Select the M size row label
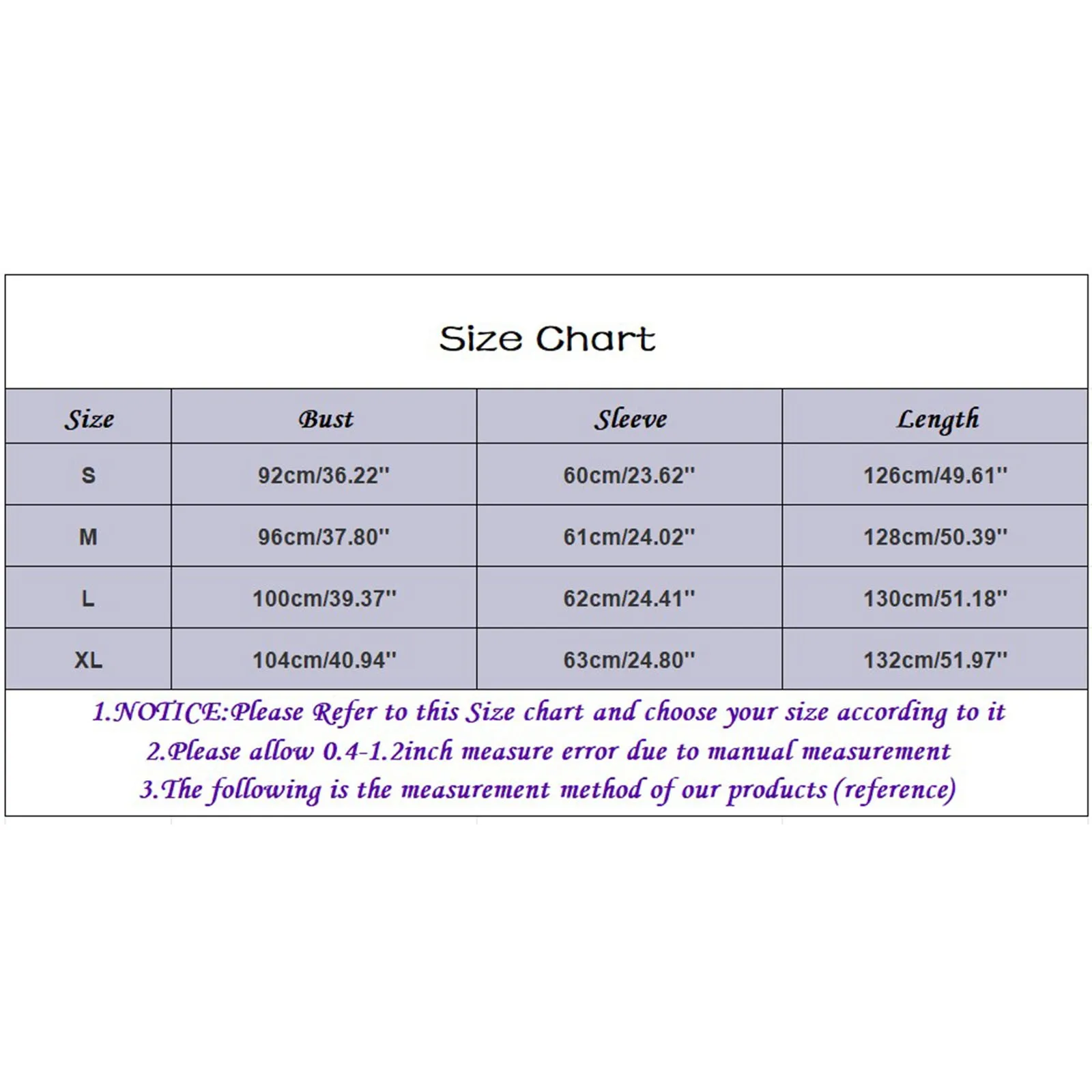The image size is (1092, 1092). [x=89, y=537]
